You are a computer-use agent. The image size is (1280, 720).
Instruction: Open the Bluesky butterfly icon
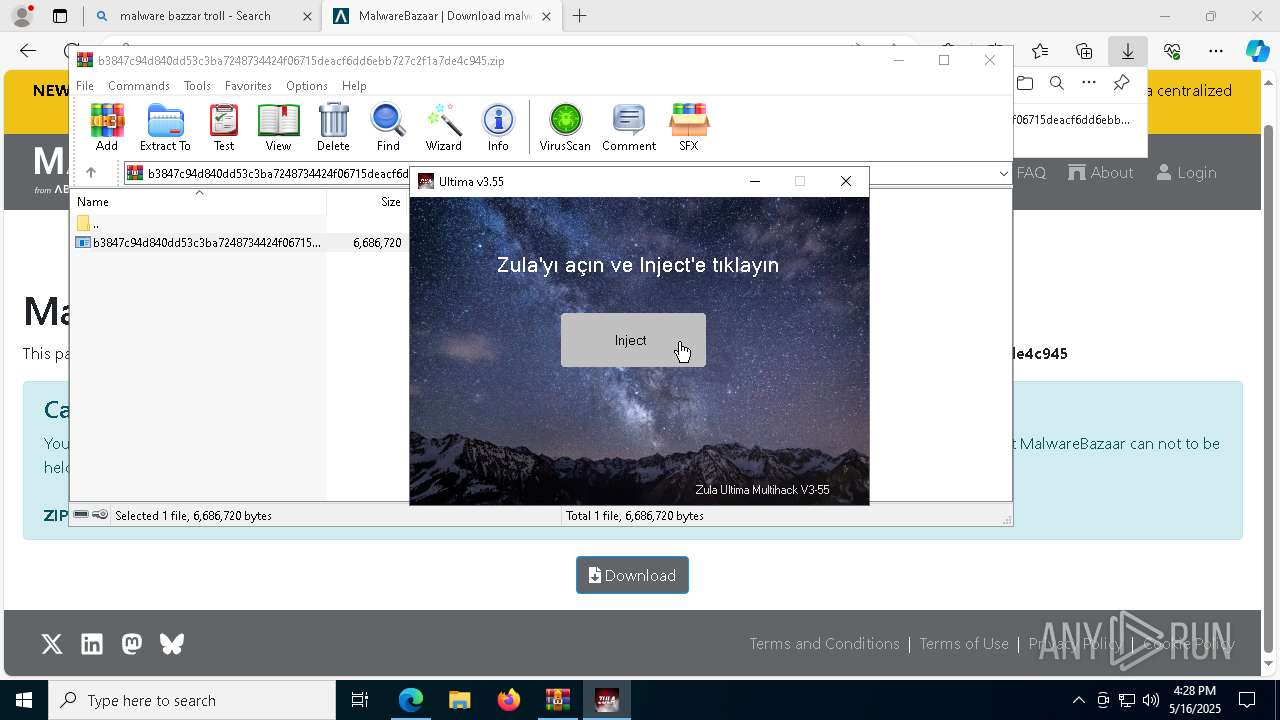click(172, 644)
